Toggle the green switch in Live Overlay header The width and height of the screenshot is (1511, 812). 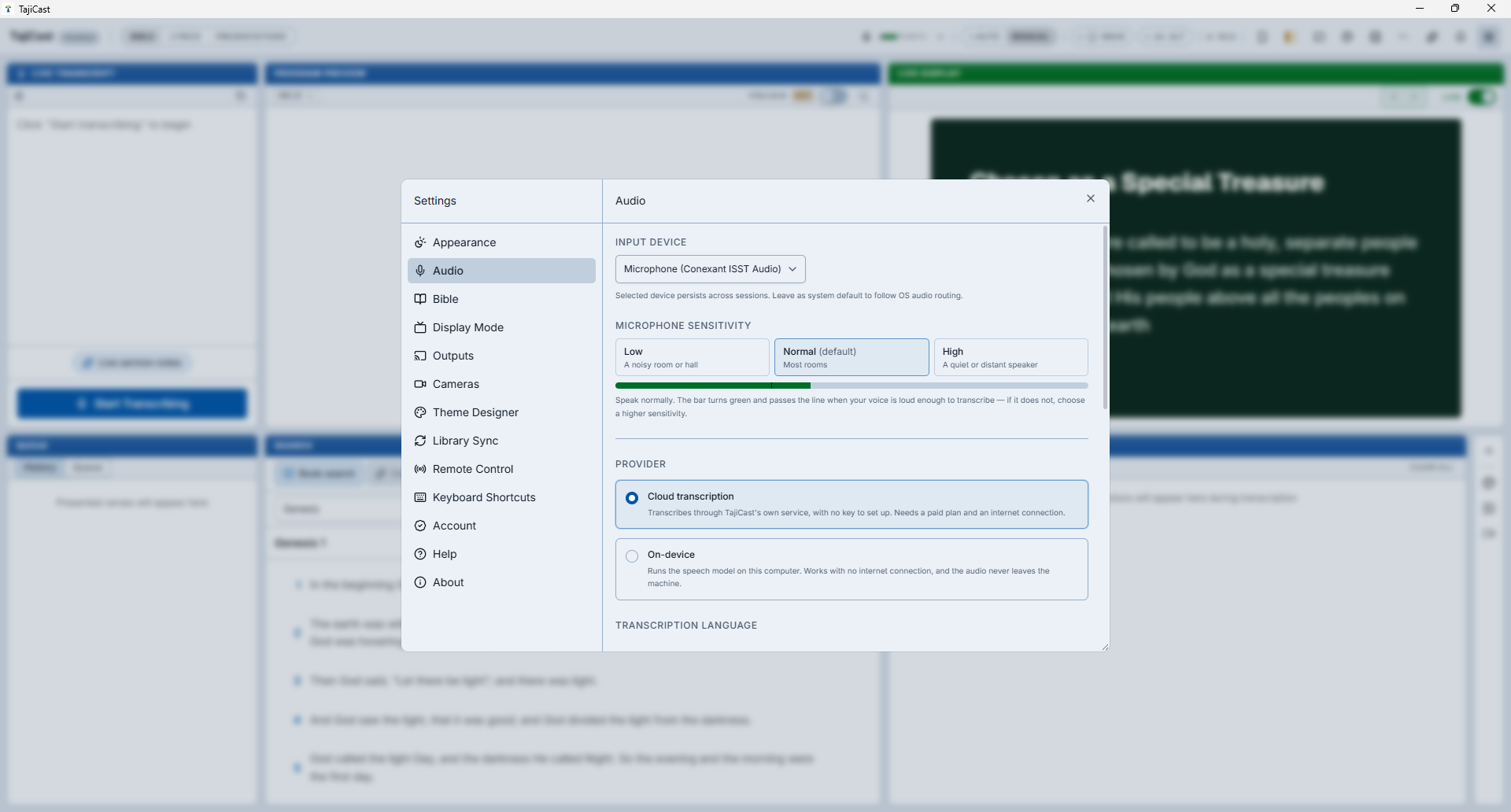coord(1482,97)
